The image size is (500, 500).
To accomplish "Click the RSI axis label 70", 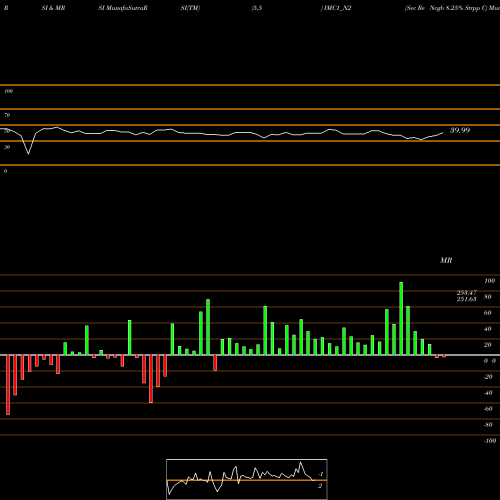I will point(7,115).
